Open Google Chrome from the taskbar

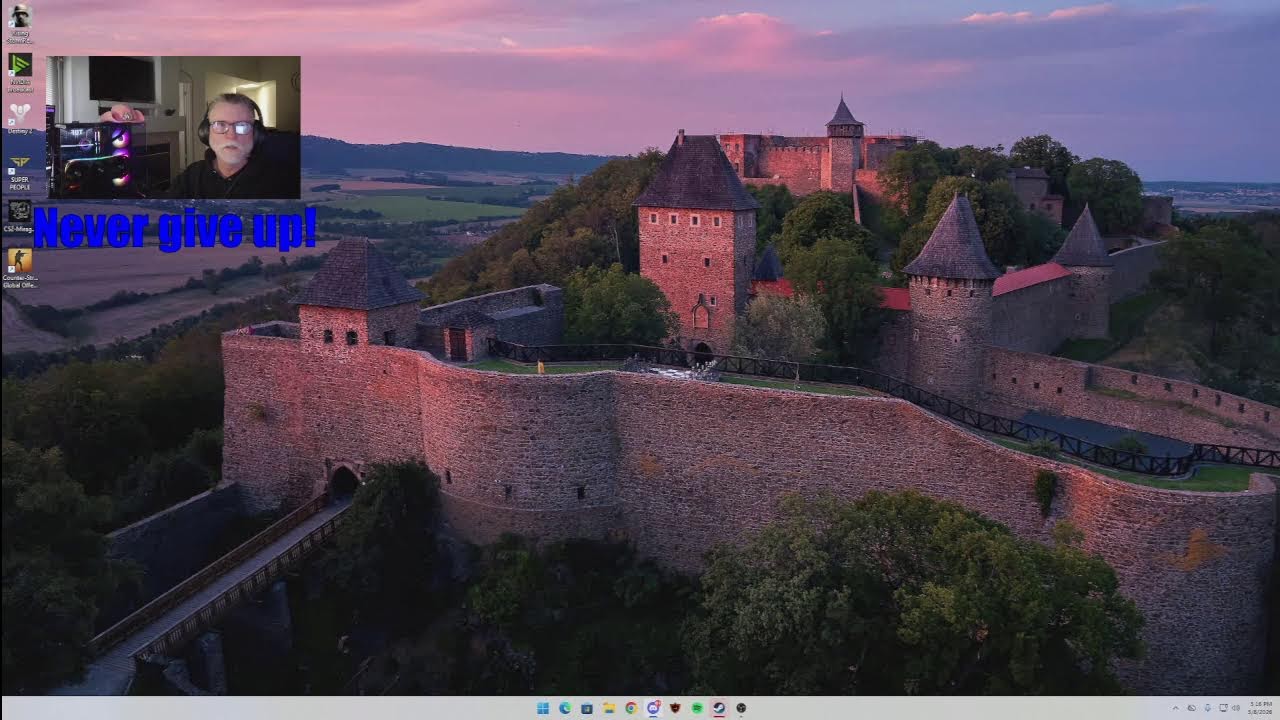631,708
